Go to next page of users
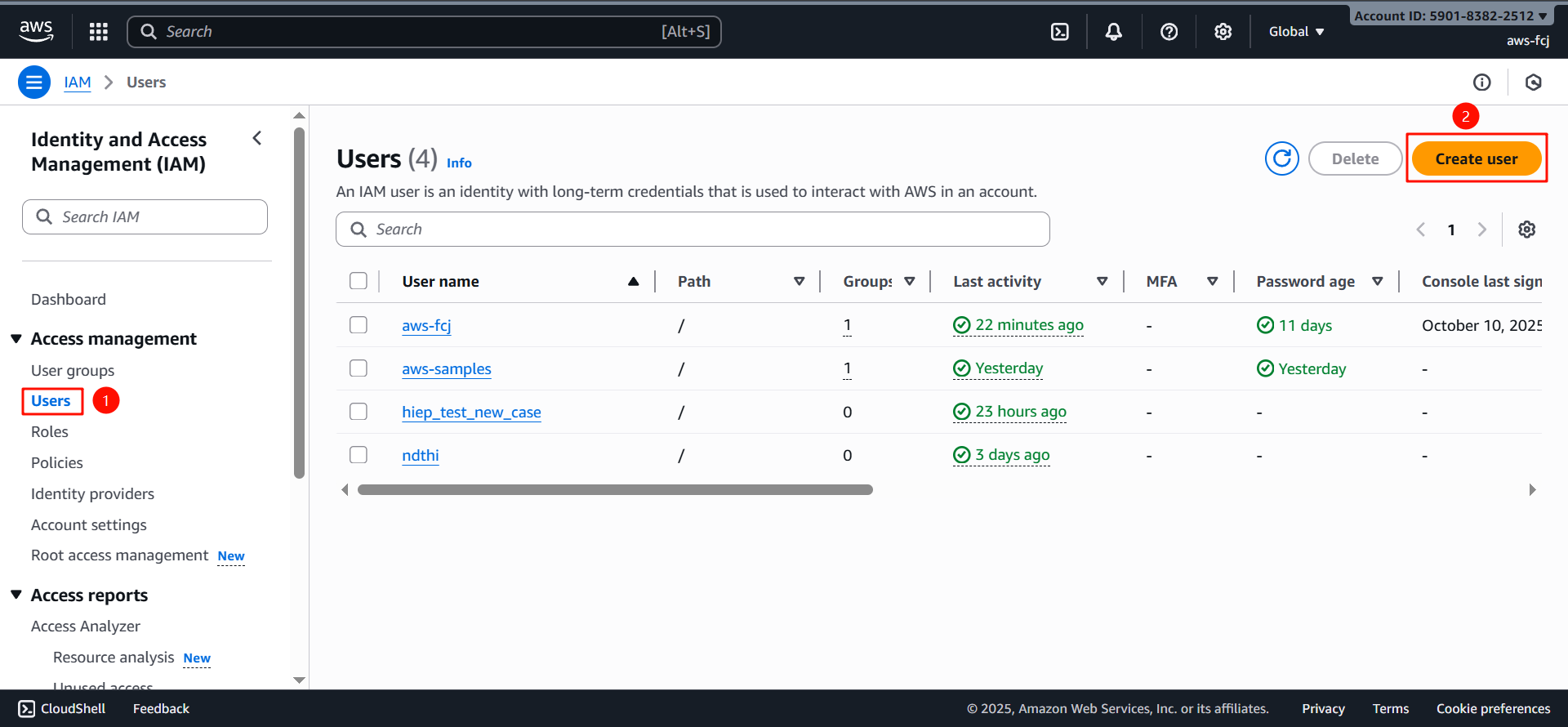 pos(1481,230)
